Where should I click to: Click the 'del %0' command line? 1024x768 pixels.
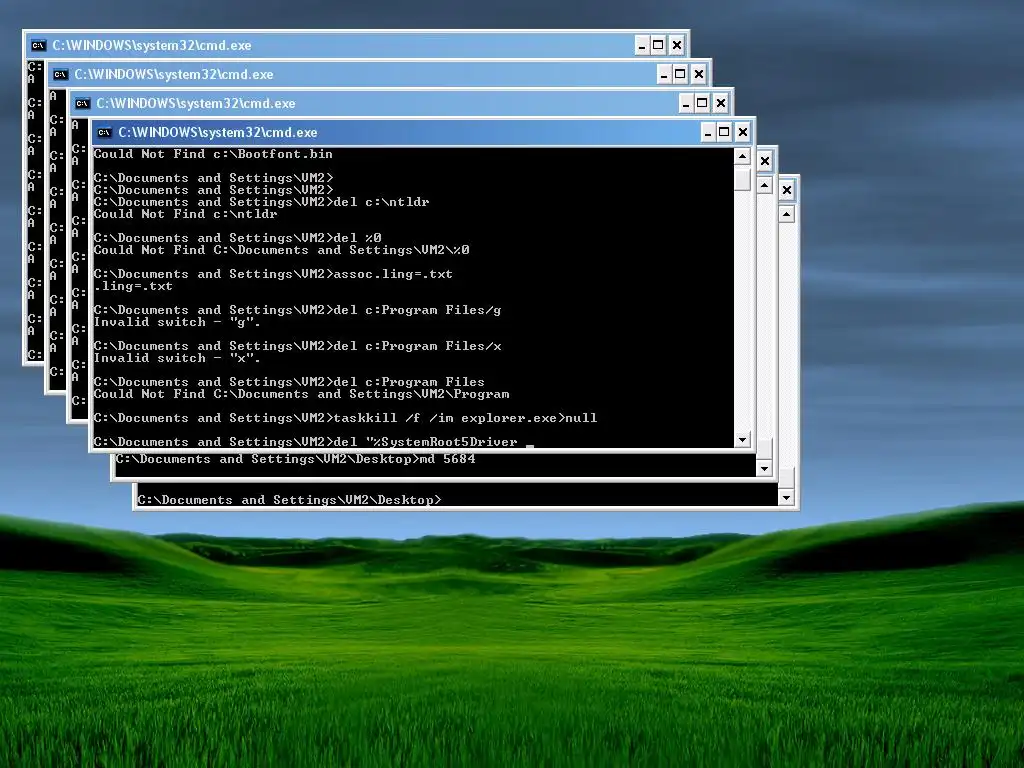[x=238, y=238]
